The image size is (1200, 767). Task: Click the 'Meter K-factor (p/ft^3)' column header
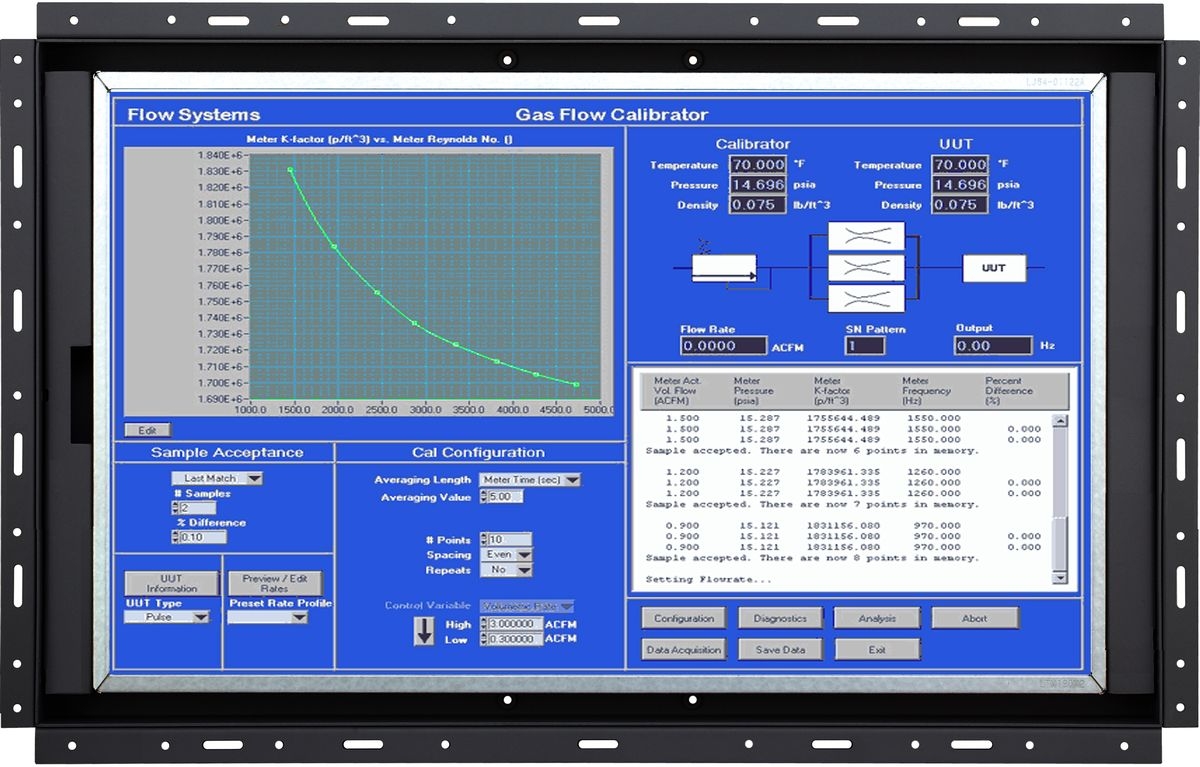[832, 391]
